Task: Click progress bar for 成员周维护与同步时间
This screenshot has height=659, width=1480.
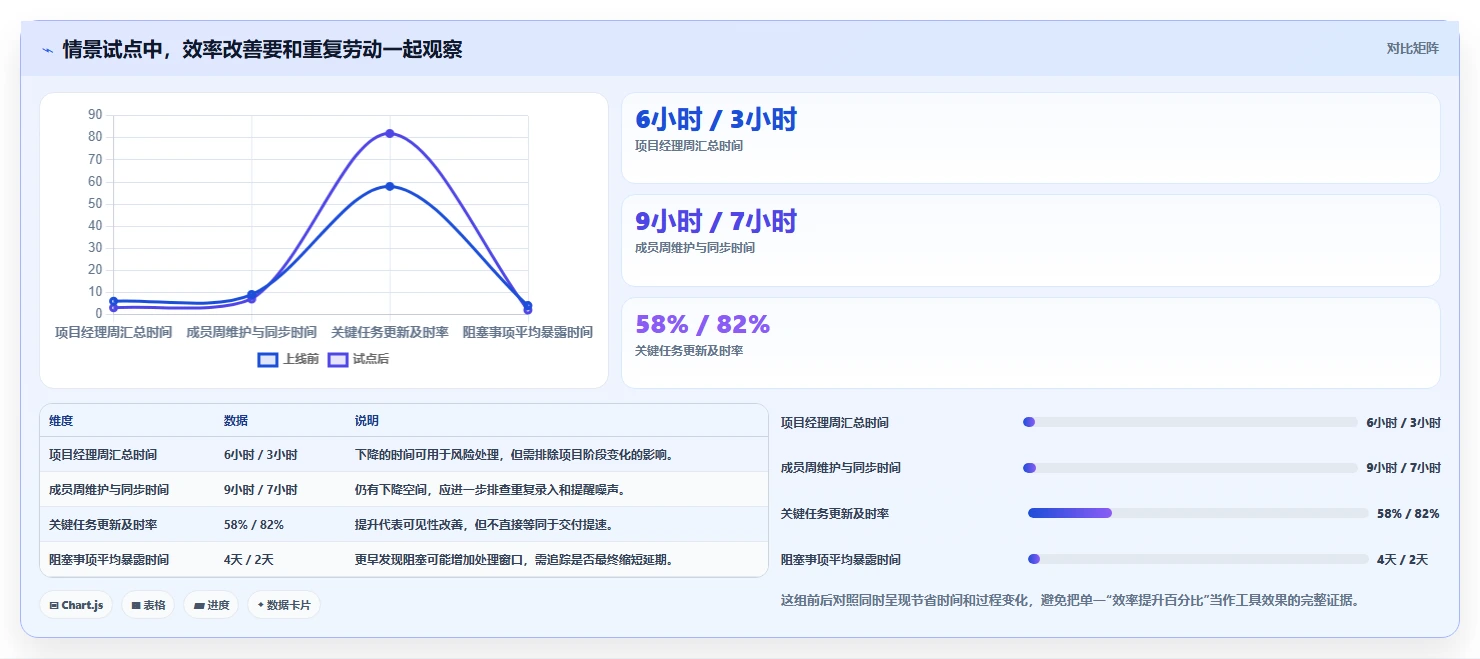Action: click(x=1190, y=468)
